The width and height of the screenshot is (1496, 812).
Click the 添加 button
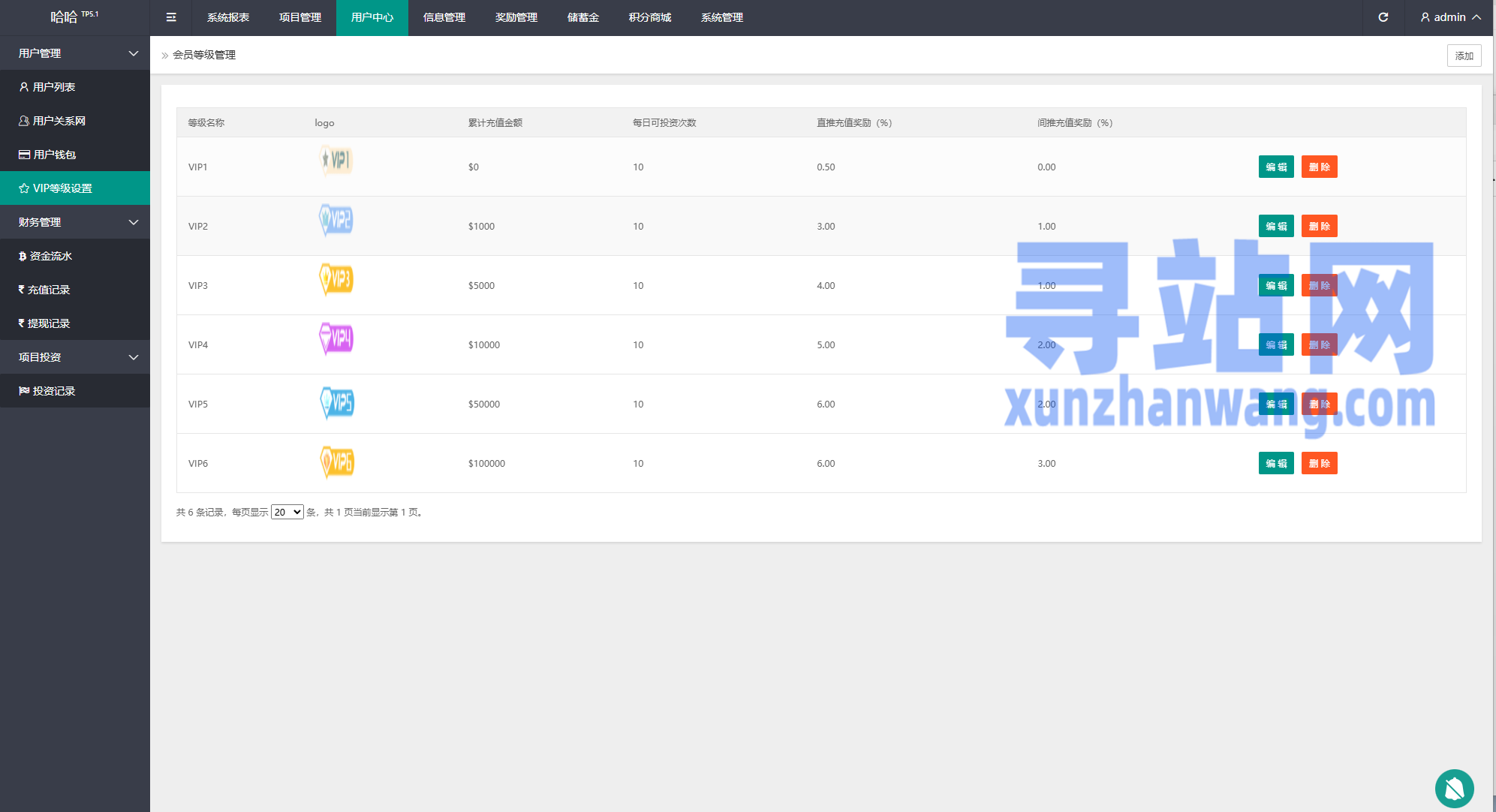click(x=1463, y=56)
